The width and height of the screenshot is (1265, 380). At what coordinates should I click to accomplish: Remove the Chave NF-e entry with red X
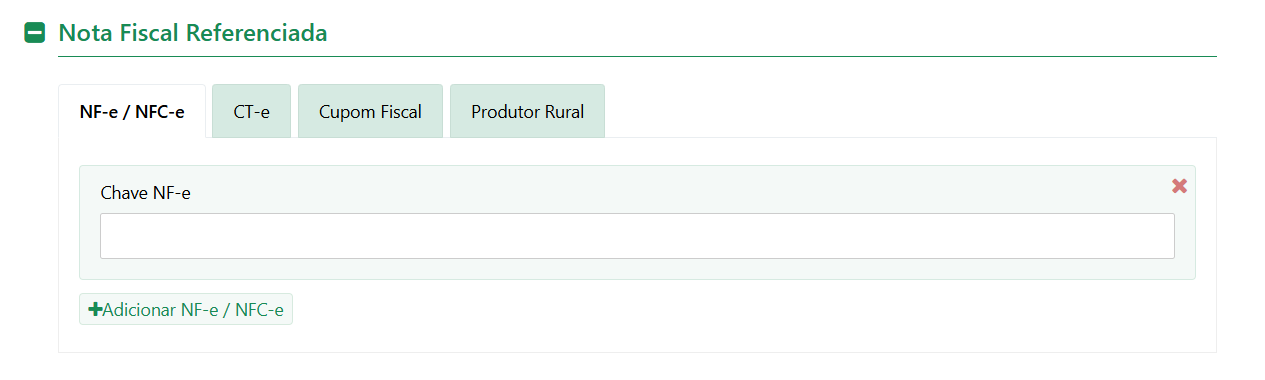[1179, 186]
